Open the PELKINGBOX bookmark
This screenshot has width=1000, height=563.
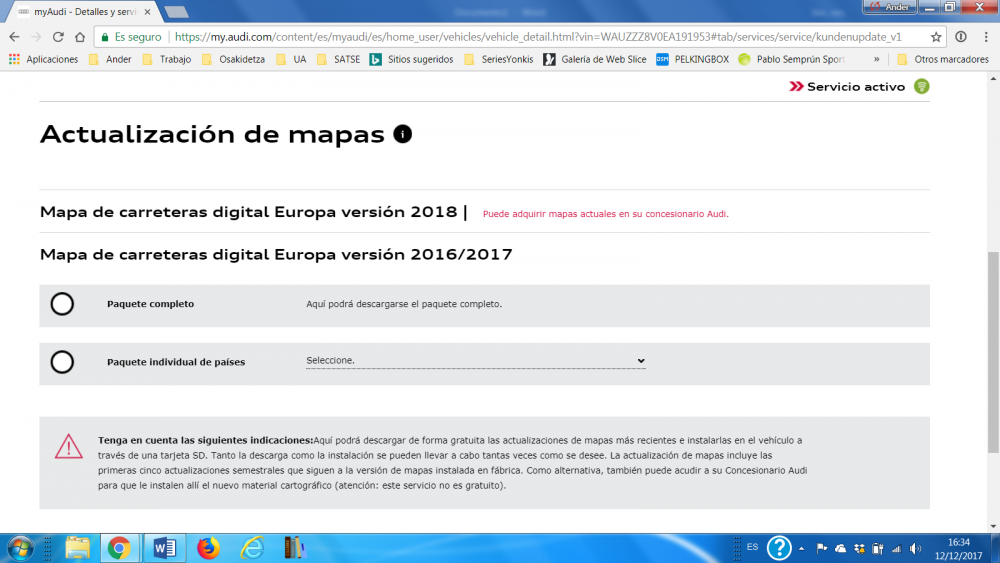(x=693, y=59)
